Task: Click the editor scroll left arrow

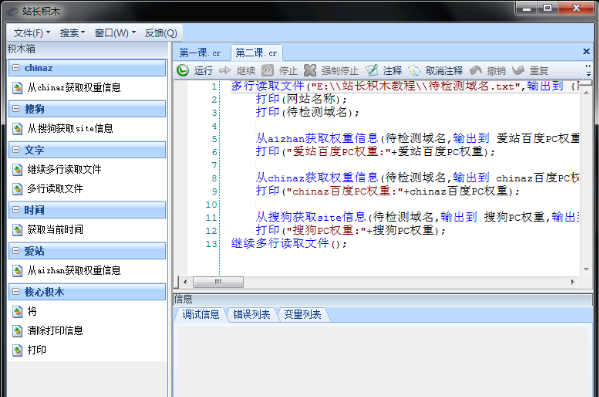Action: pyautogui.click(x=185, y=282)
